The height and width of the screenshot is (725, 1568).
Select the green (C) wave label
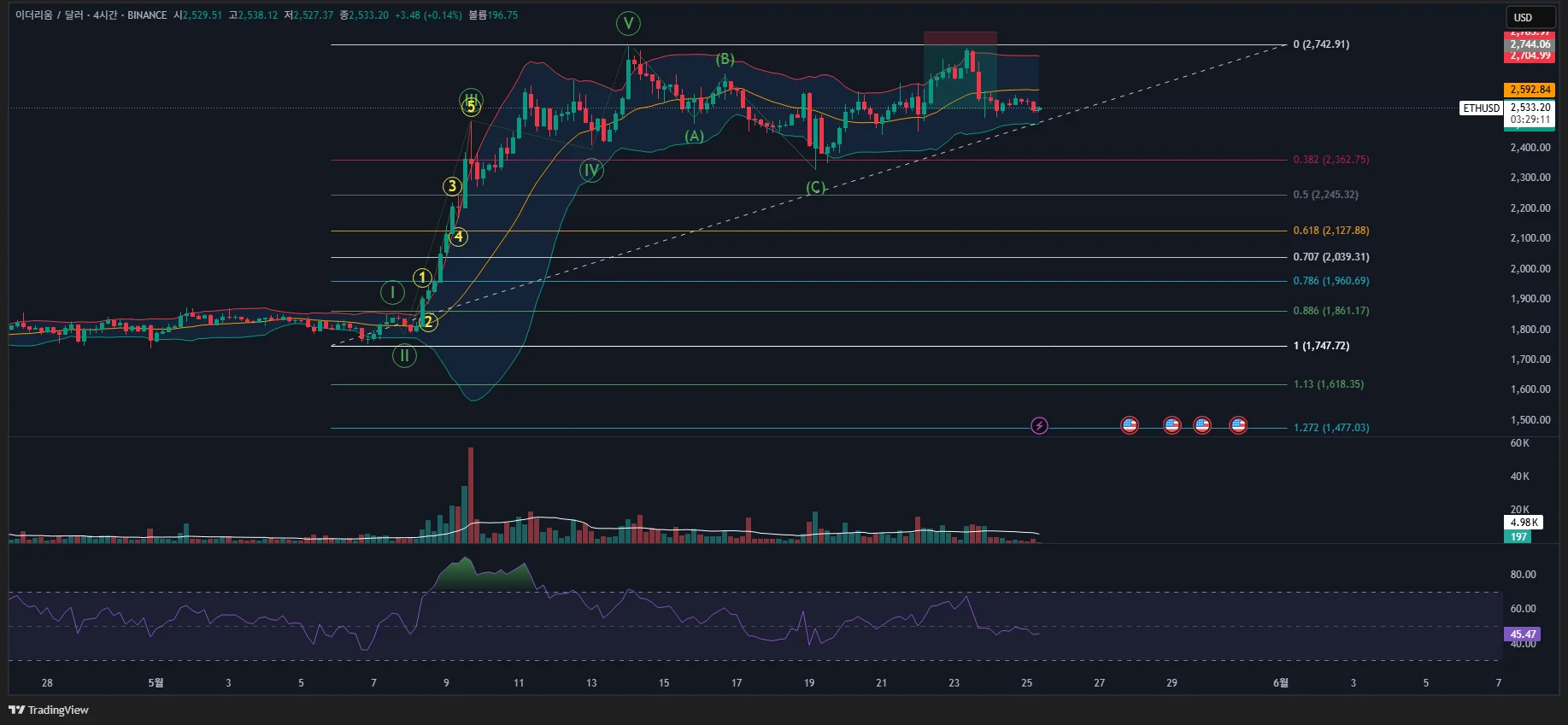(816, 188)
